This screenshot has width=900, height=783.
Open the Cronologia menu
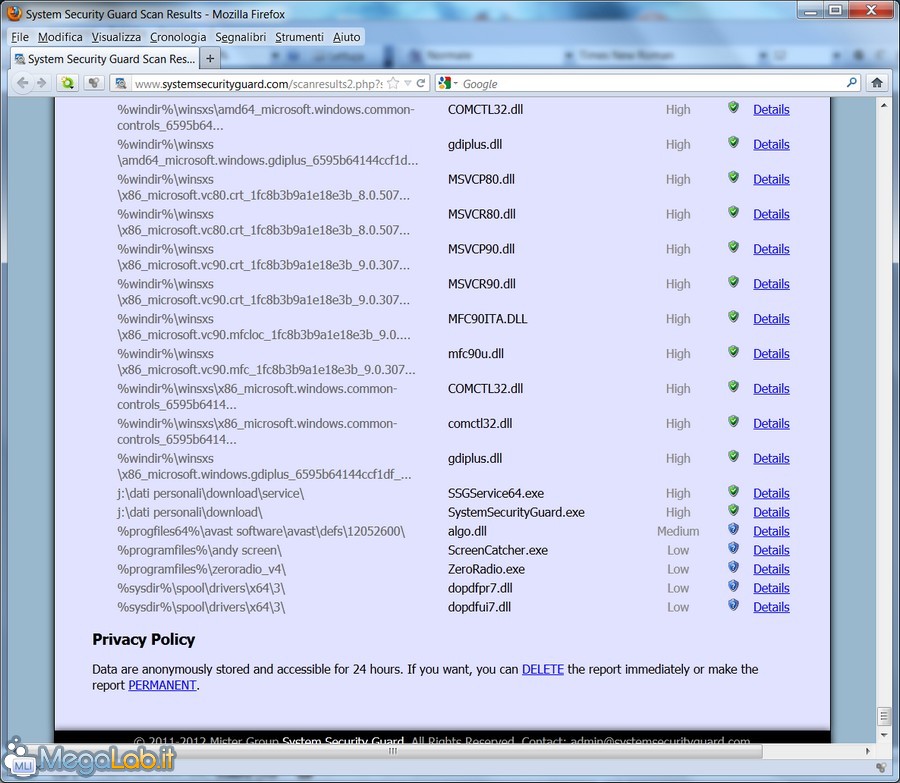[178, 37]
